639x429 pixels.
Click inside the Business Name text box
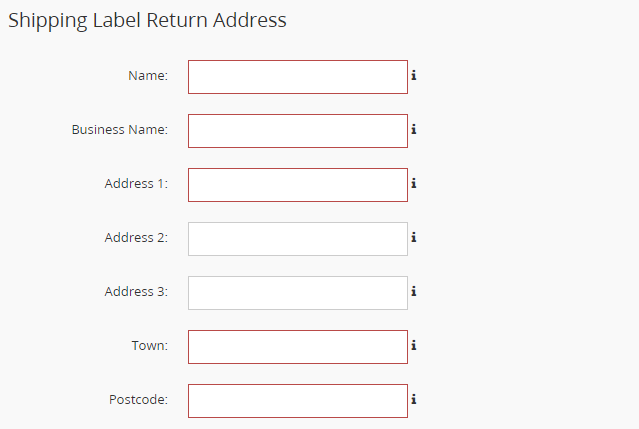tap(298, 131)
